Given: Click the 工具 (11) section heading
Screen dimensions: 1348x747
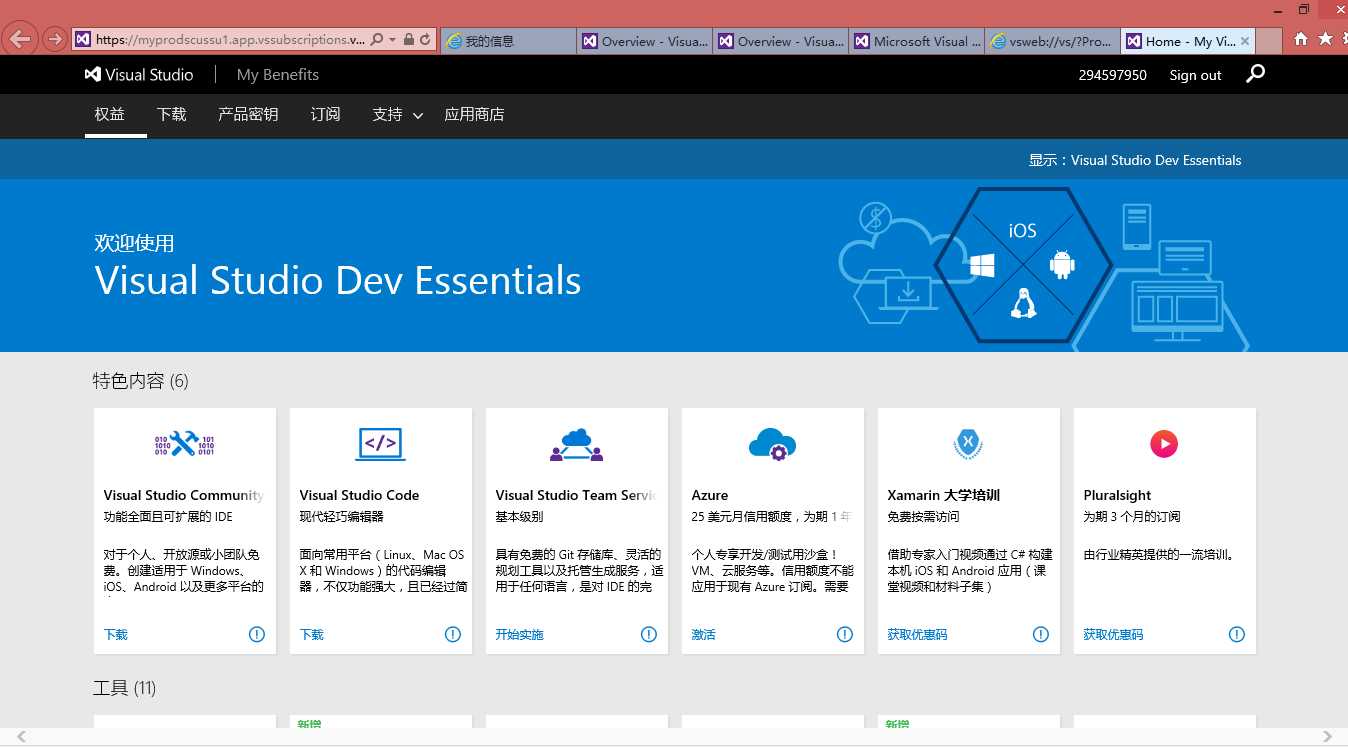Looking at the screenshot, I should point(125,688).
